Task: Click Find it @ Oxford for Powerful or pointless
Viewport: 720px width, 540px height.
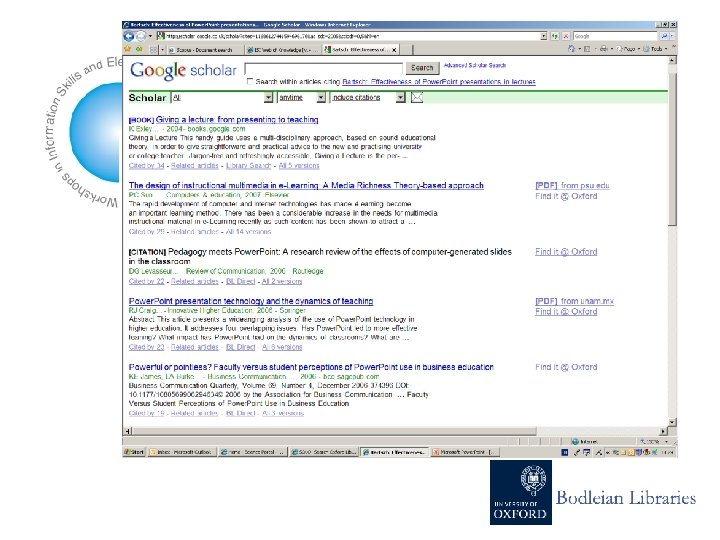Action: [x=566, y=367]
